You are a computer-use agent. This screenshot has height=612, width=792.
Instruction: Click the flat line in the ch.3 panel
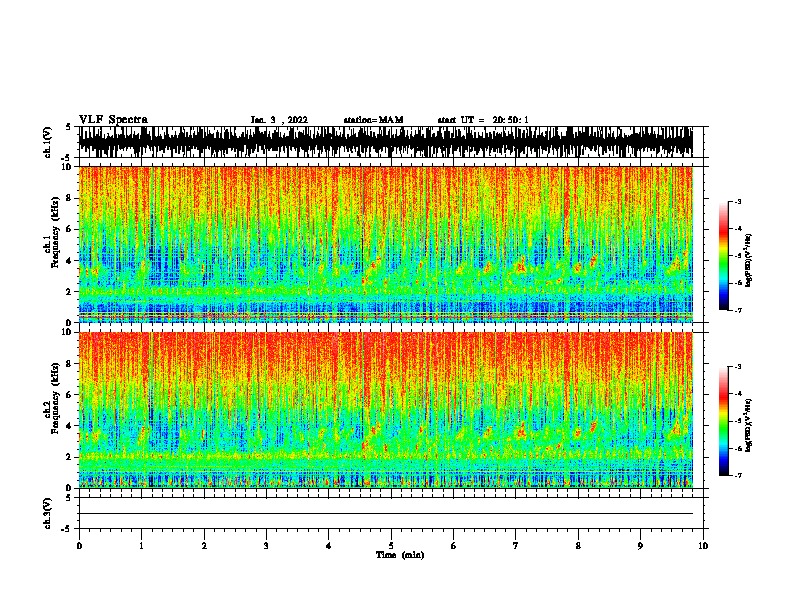[386, 514]
